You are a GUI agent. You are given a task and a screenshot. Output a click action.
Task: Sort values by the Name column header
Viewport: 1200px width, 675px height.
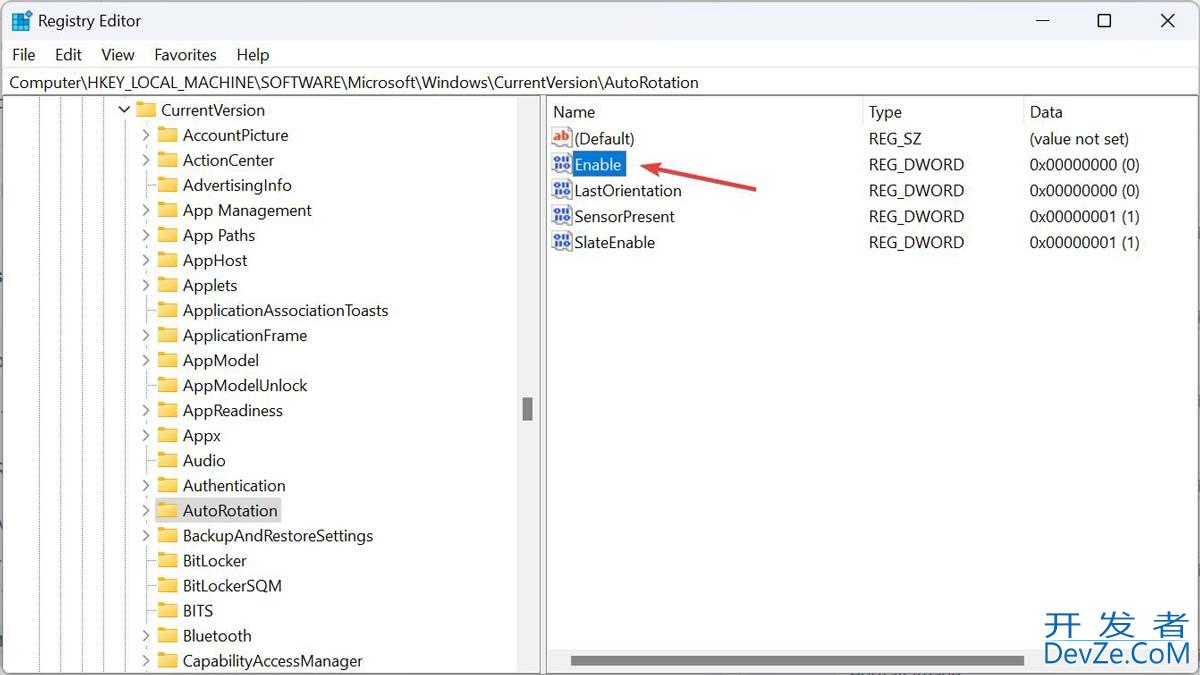pyautogui.click(x=704, y=112)
